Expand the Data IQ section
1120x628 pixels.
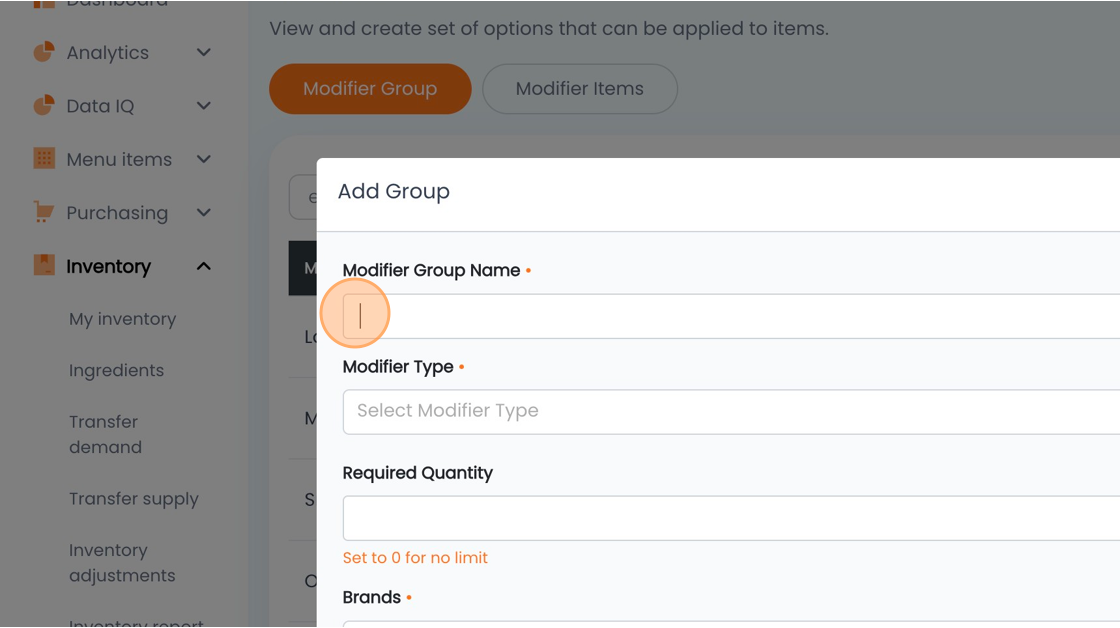coord(203,105)
